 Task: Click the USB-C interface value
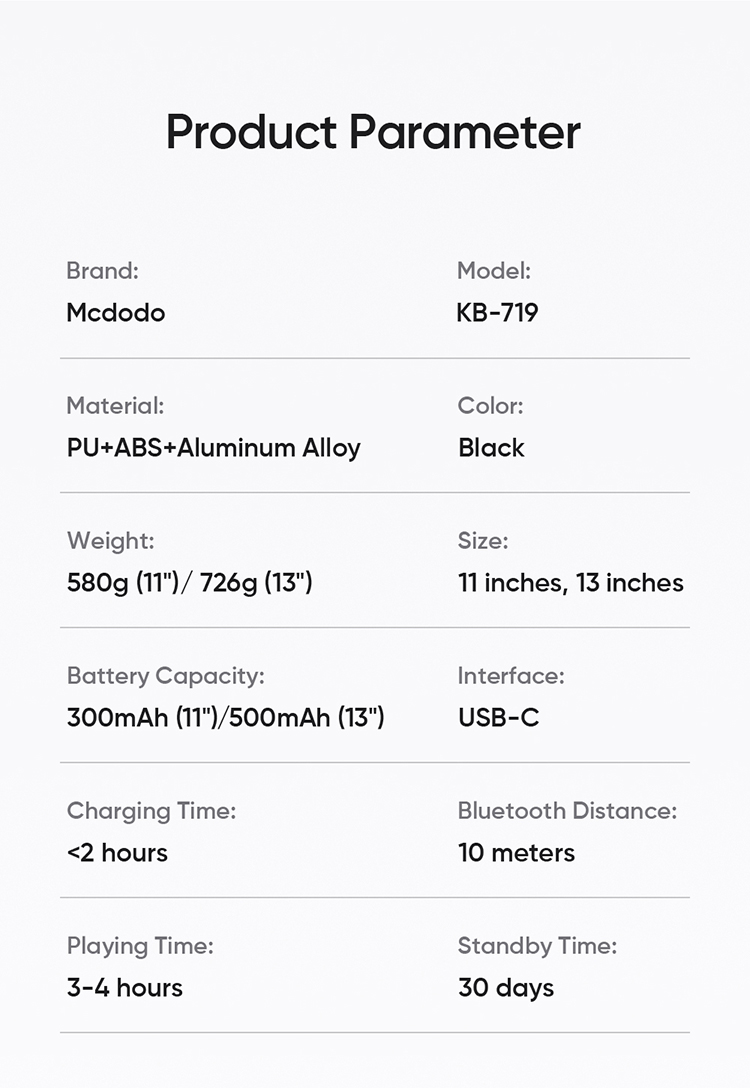[x=498, y=718]
